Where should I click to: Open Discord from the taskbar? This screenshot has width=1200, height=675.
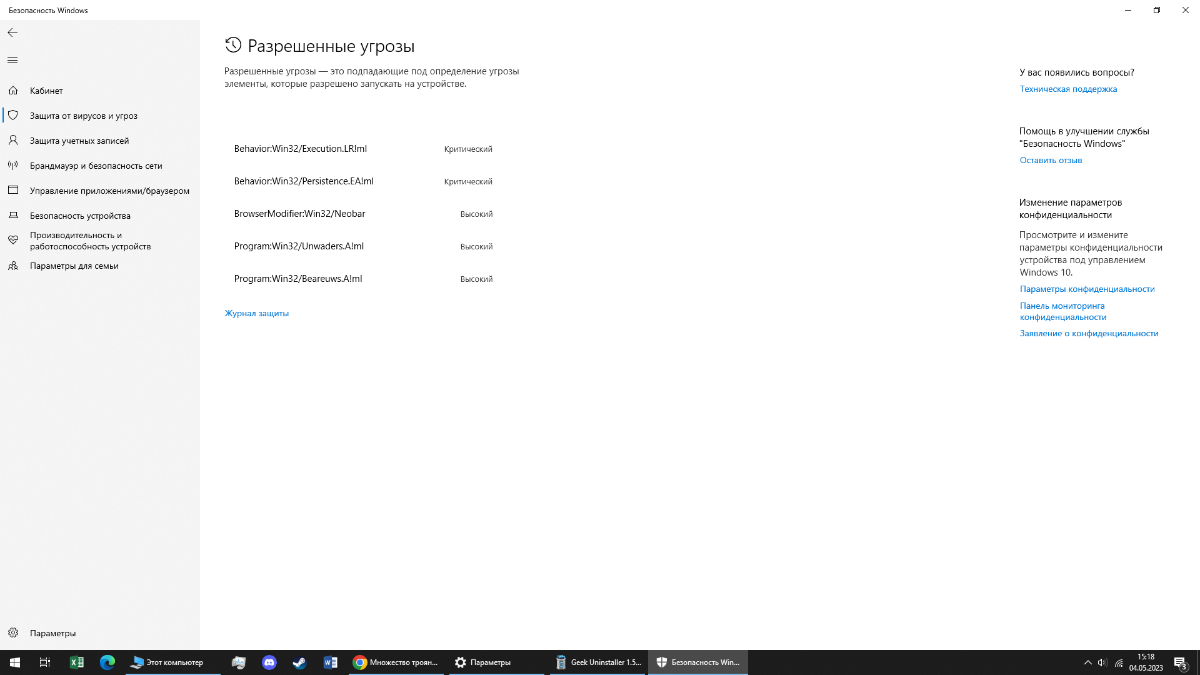click(x=269, y=662)
